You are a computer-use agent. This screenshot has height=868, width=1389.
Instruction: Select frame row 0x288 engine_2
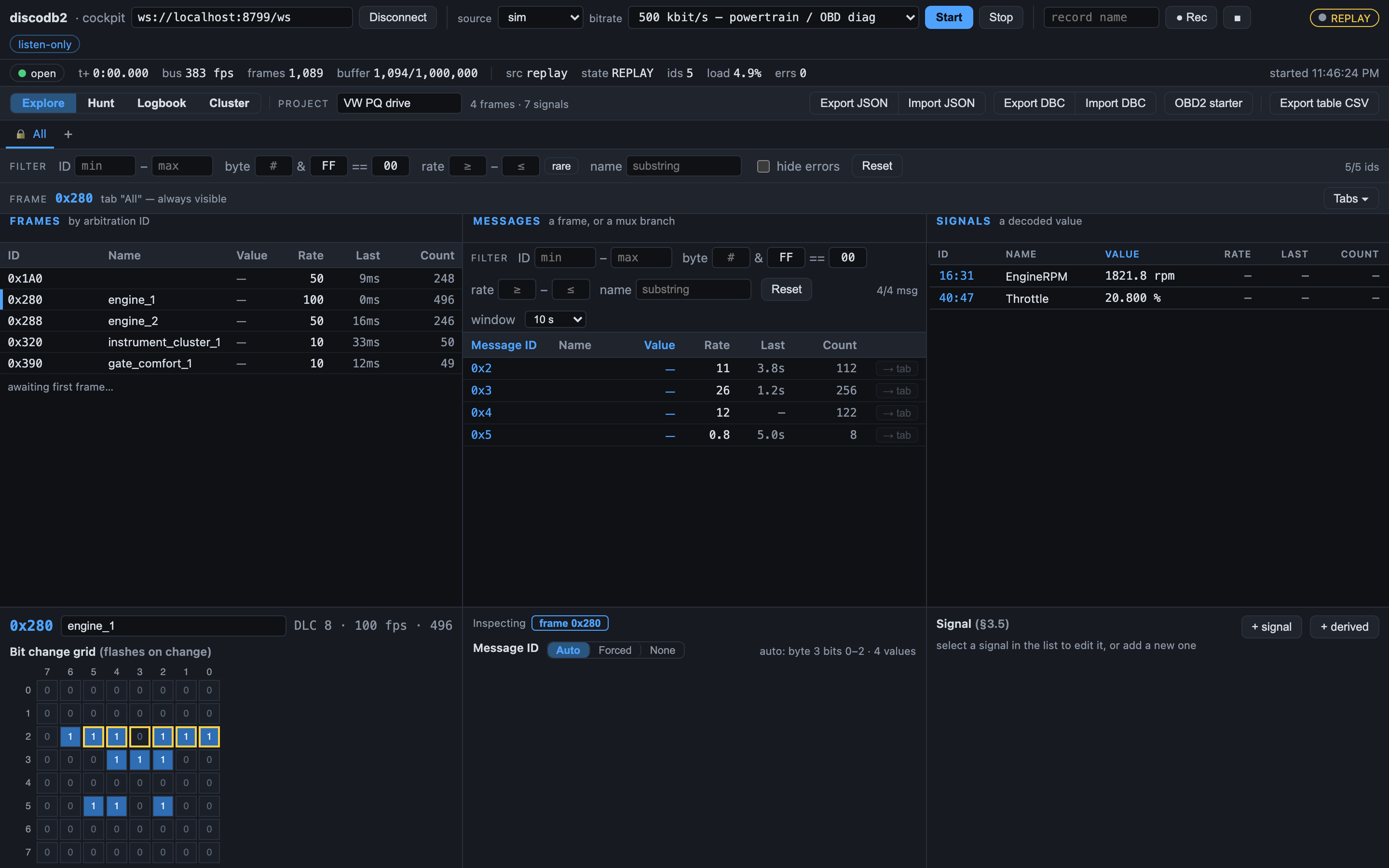tap(231, 322)
